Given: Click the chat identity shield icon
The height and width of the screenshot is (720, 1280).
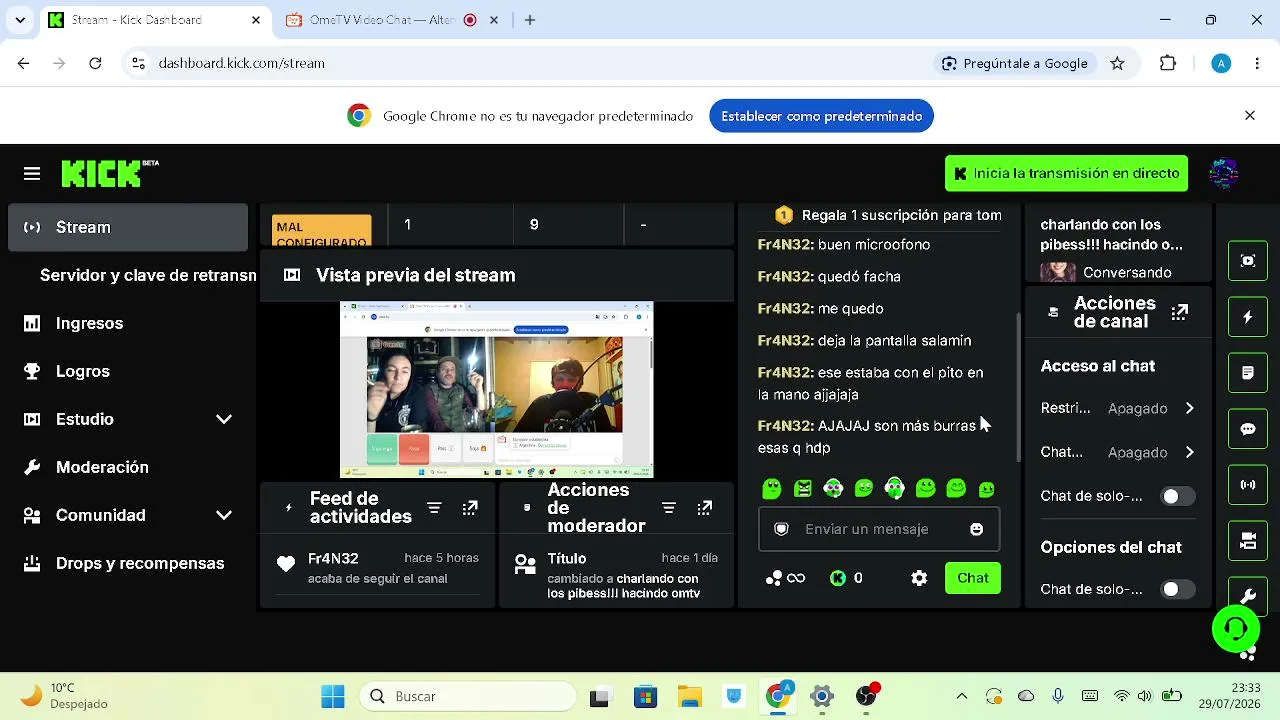Looking at the screenshot, I should pos(782,529).
